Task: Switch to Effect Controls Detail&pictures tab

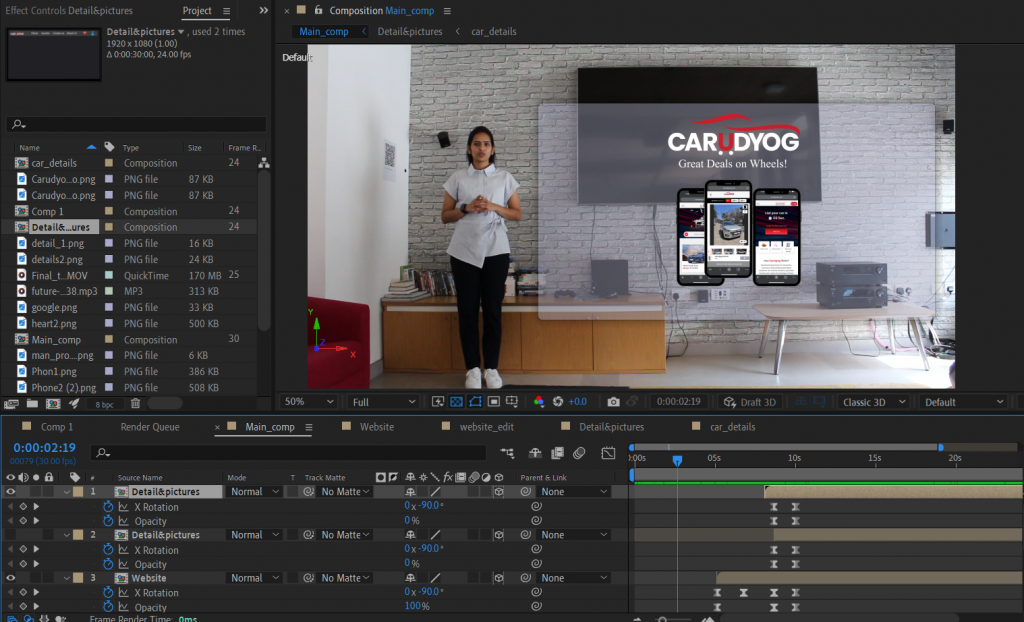Action: (x=69, y=11)
